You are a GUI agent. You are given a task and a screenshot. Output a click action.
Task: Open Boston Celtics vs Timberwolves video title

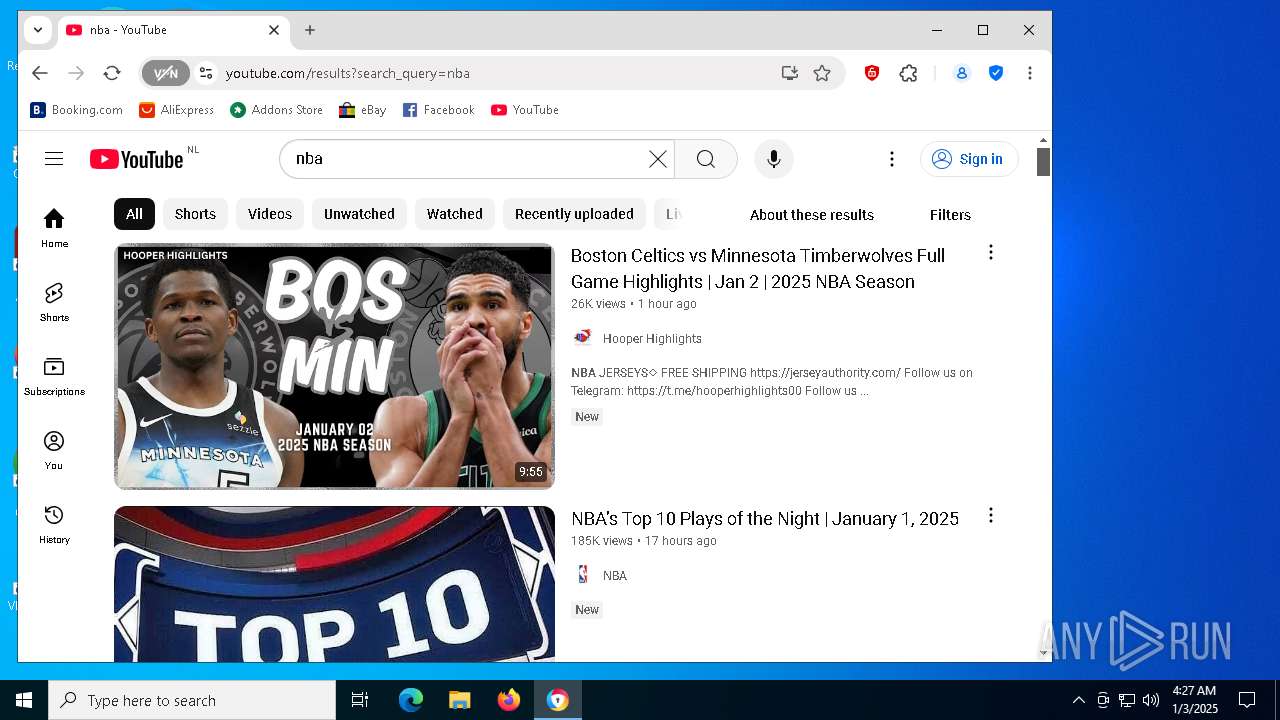[758, 268]
